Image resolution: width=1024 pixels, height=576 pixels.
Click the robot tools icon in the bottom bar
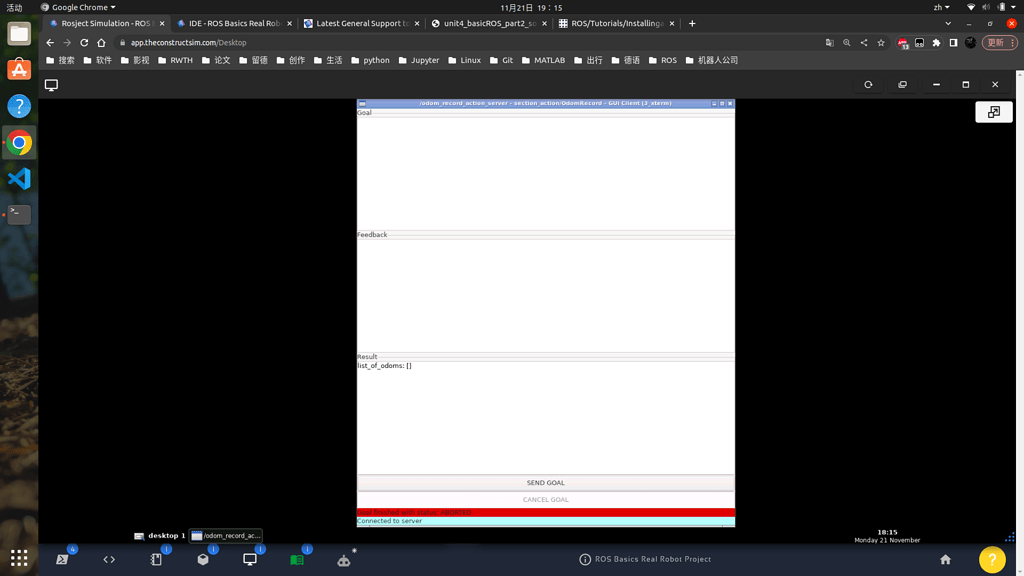point(344,559)
